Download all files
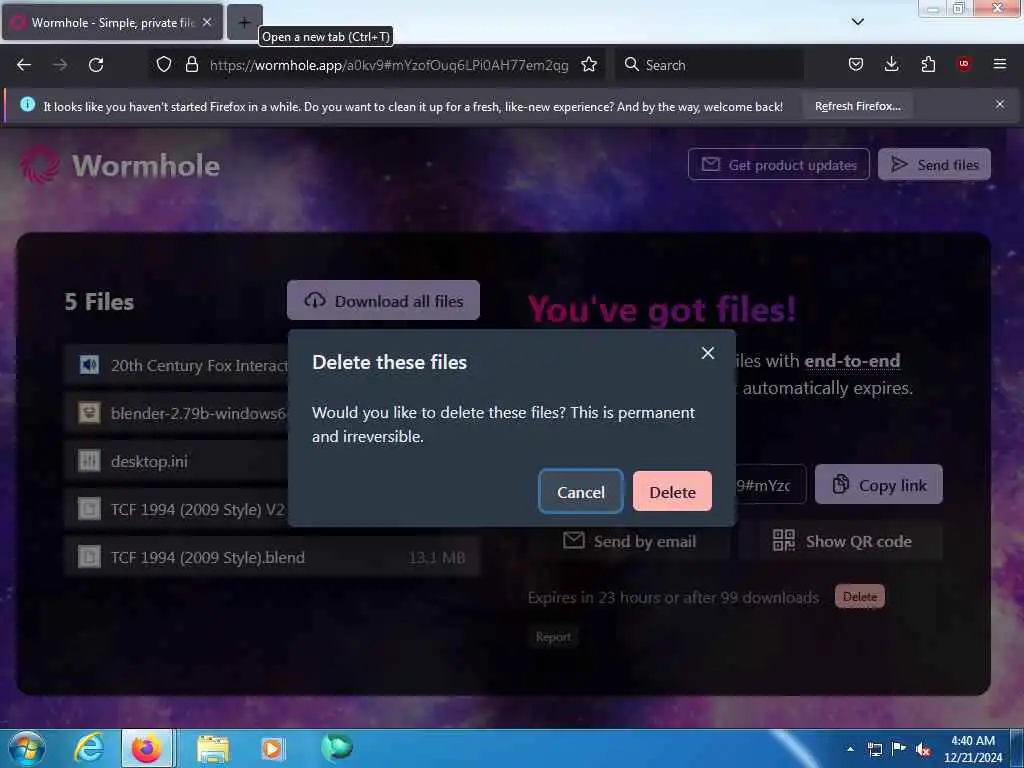The height and width of the screenshot is (768, 1024). click(383, 300)
